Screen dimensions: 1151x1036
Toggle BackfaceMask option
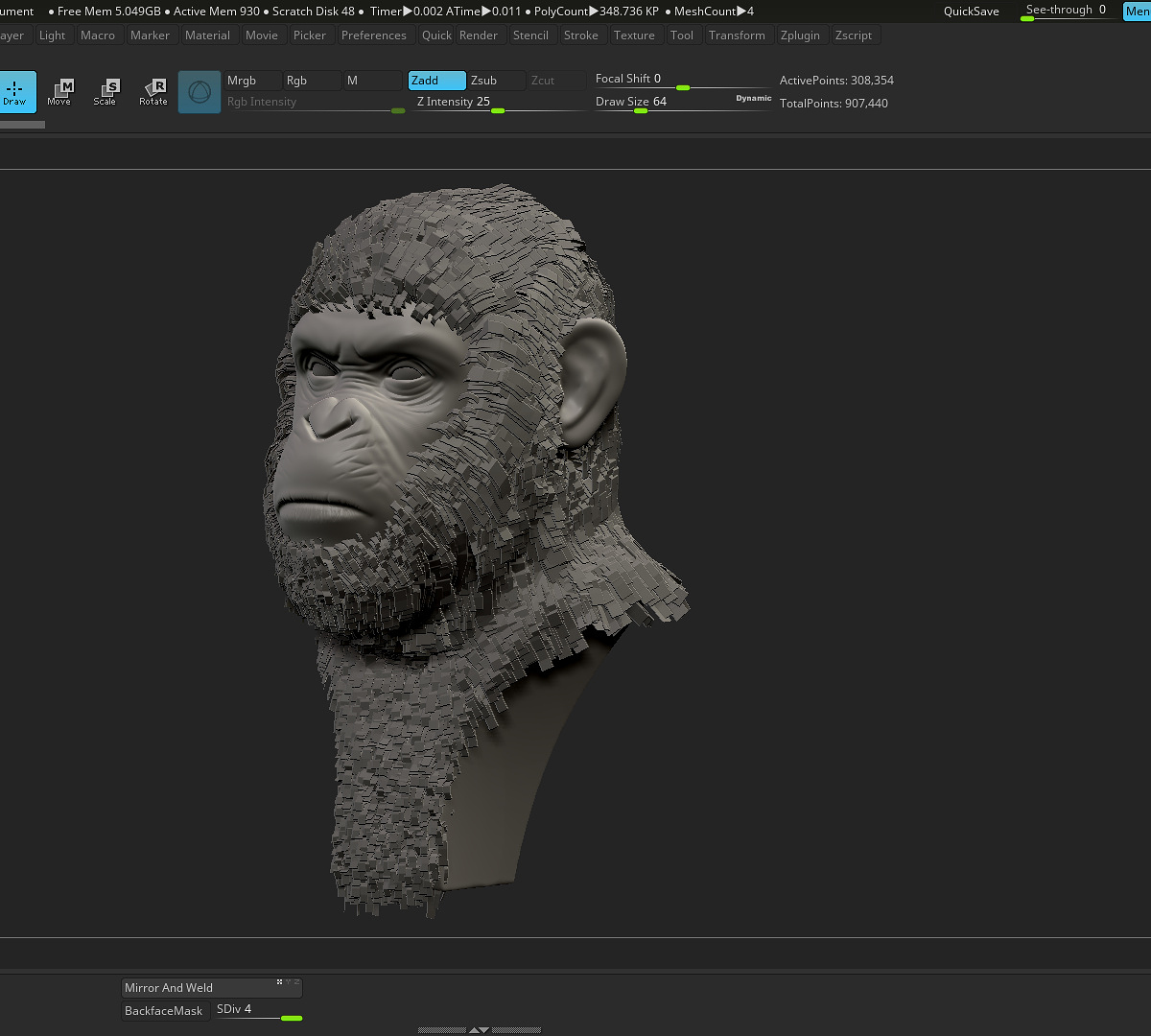coord(164,1011)
